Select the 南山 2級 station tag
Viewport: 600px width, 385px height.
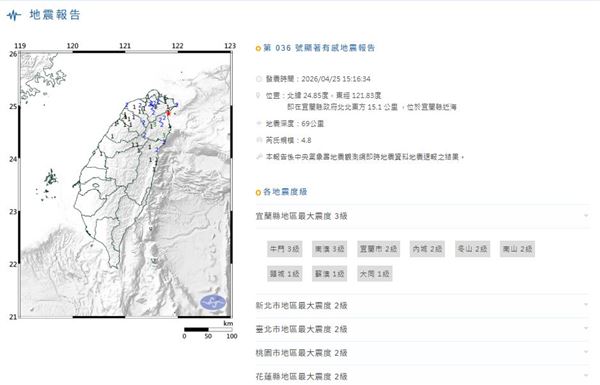coord(517,249)
